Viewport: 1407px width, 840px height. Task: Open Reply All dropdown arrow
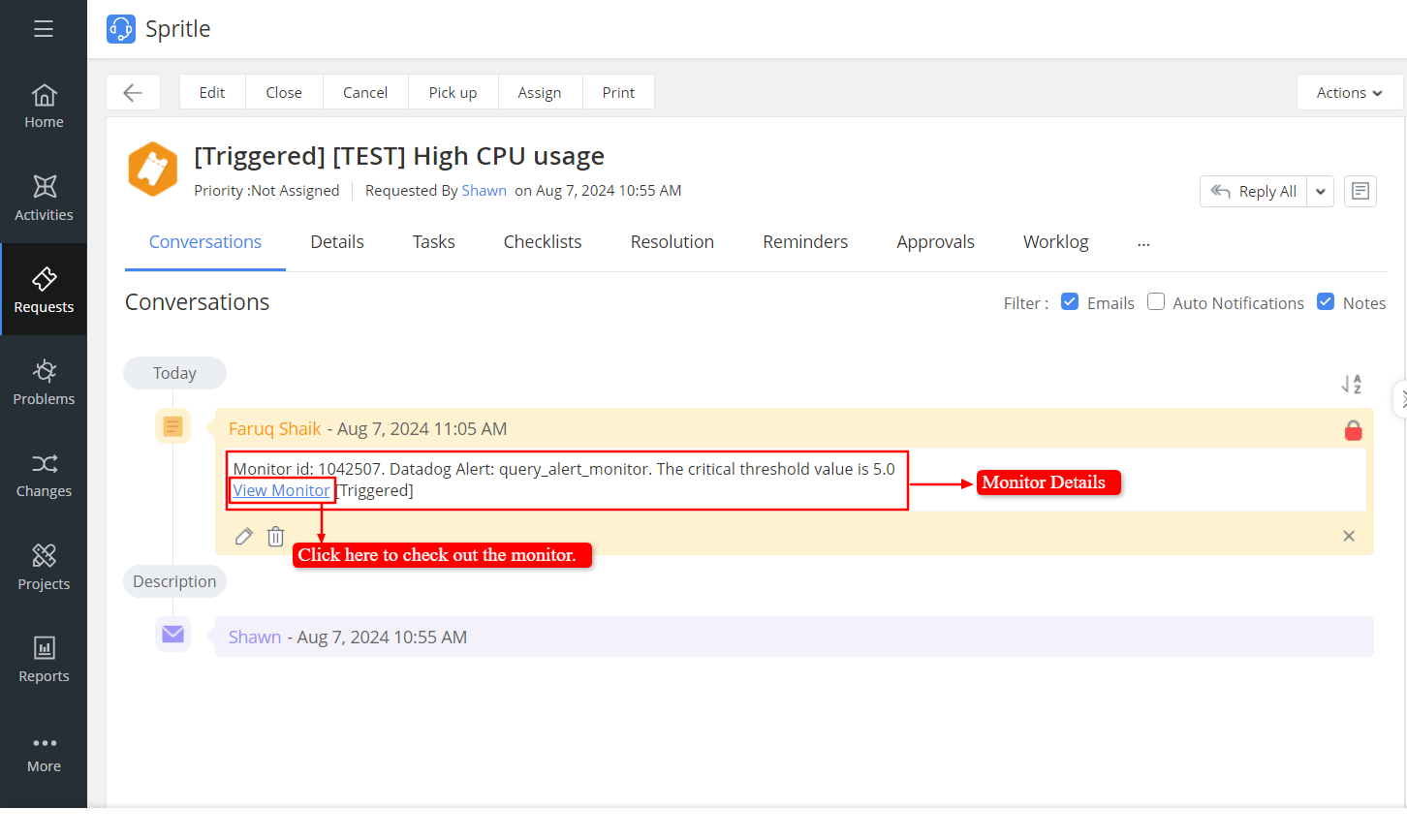click(x=1320, y=192)
